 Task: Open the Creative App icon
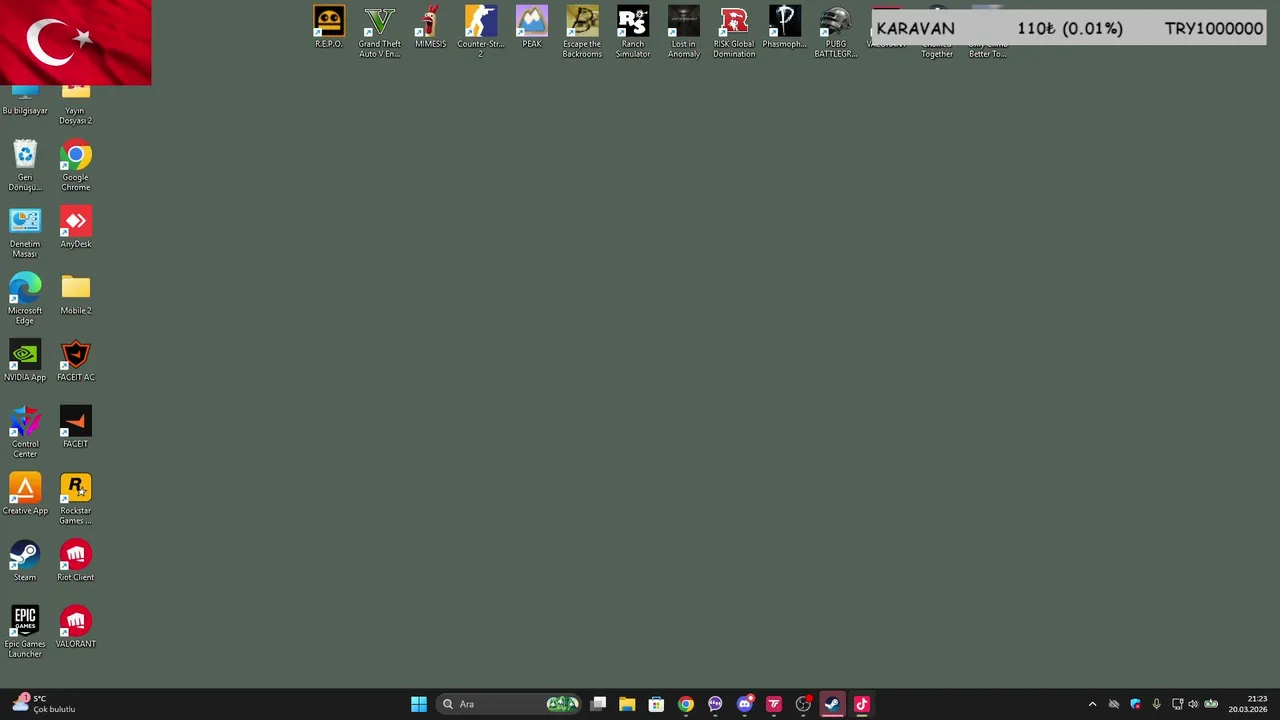25,495
